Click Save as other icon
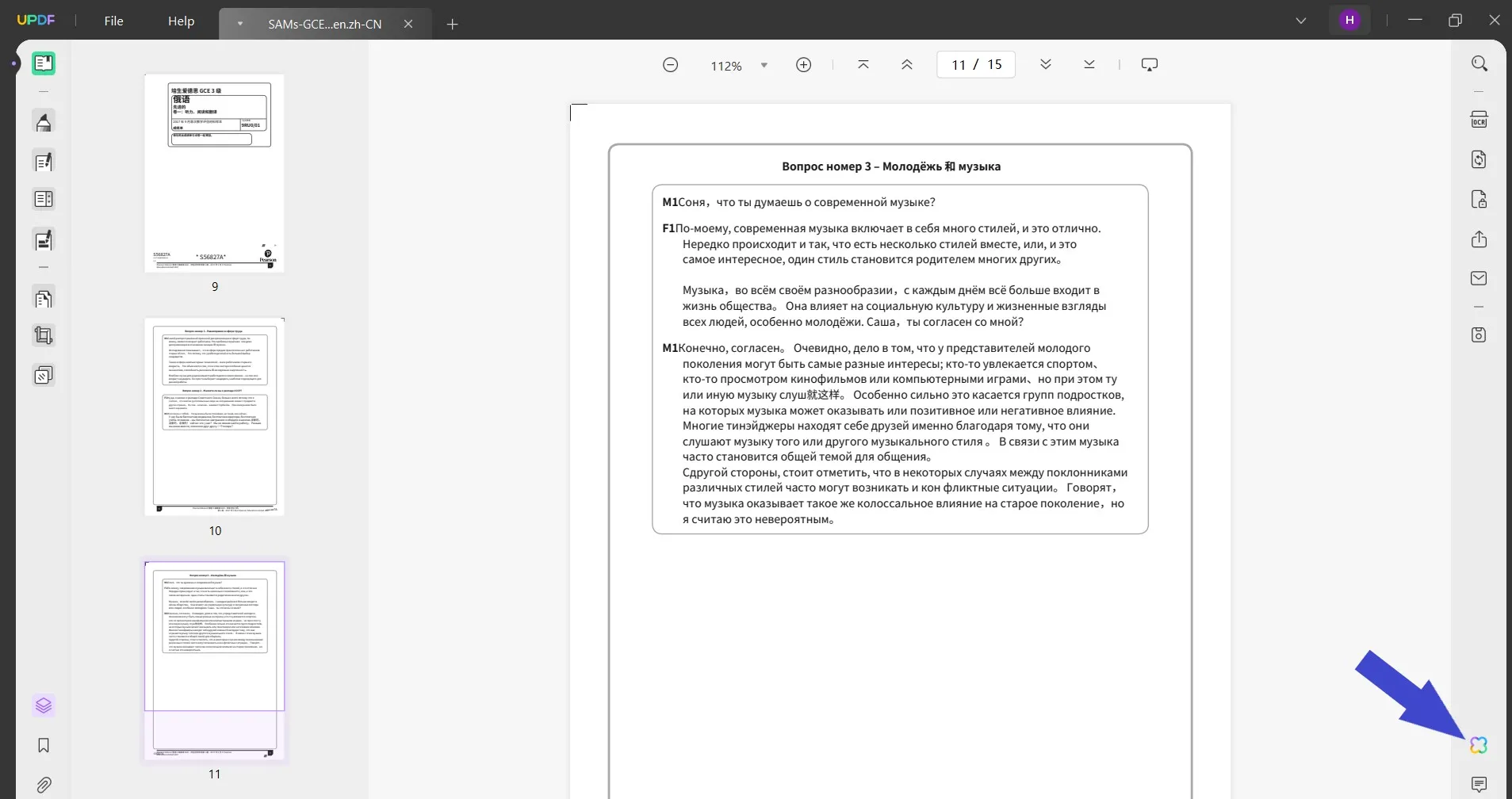This screenshot has width=1512, height=799. pos(1479,335)
